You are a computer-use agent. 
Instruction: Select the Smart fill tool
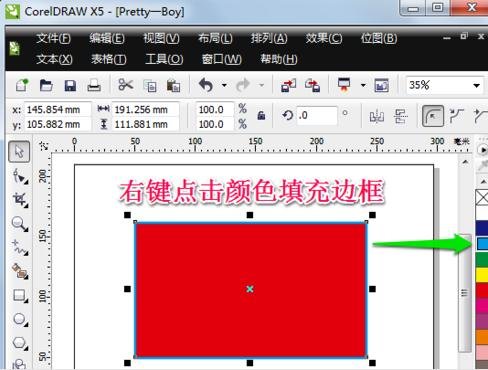coord(19,271)
